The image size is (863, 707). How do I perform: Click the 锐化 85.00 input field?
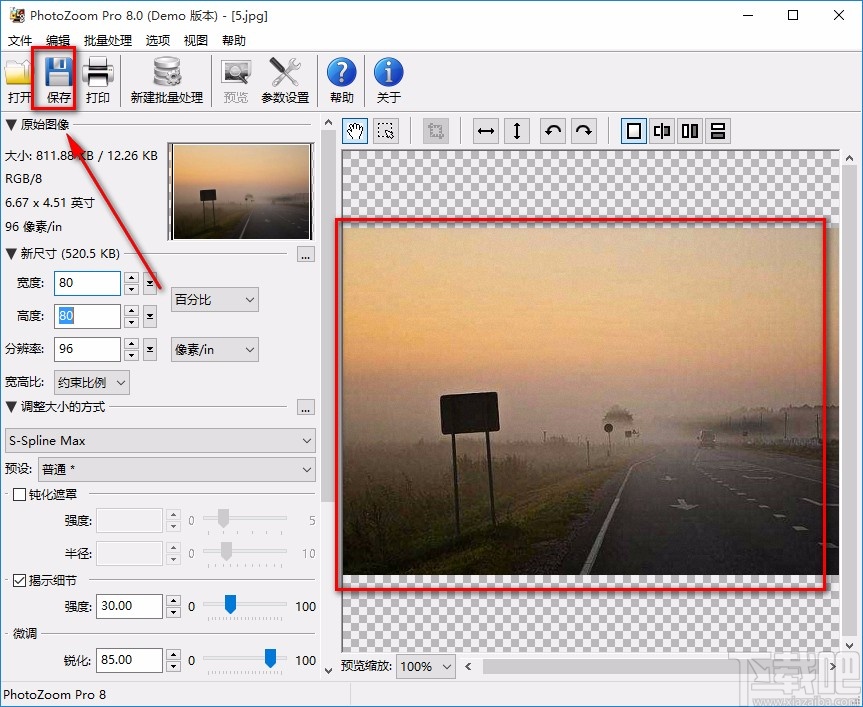(x=129, y=660)
